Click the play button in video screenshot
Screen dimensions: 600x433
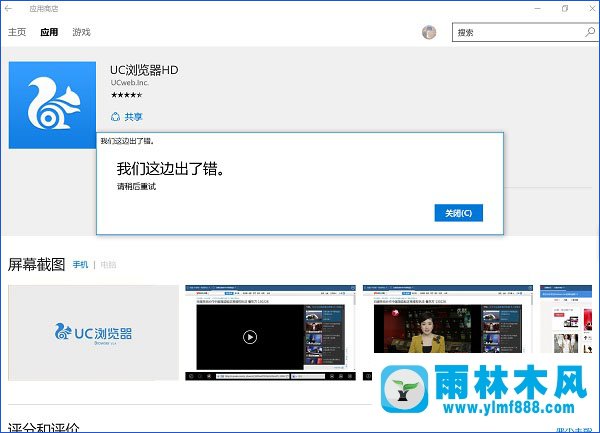tap(250, 337)
